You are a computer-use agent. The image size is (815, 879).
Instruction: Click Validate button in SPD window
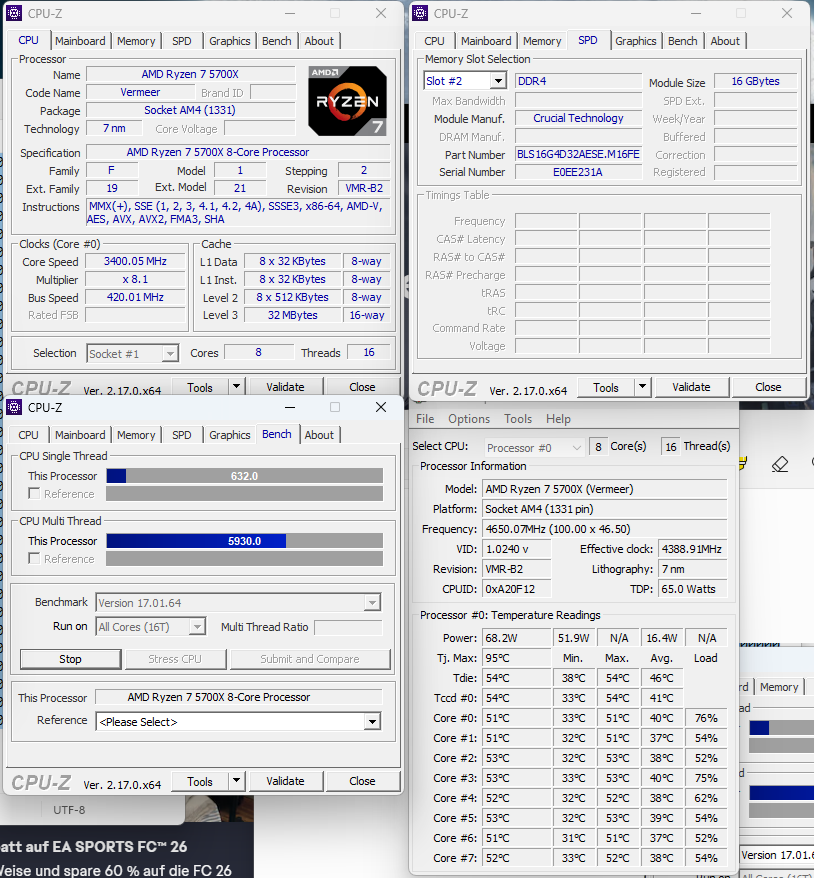[x=691, y=387]
